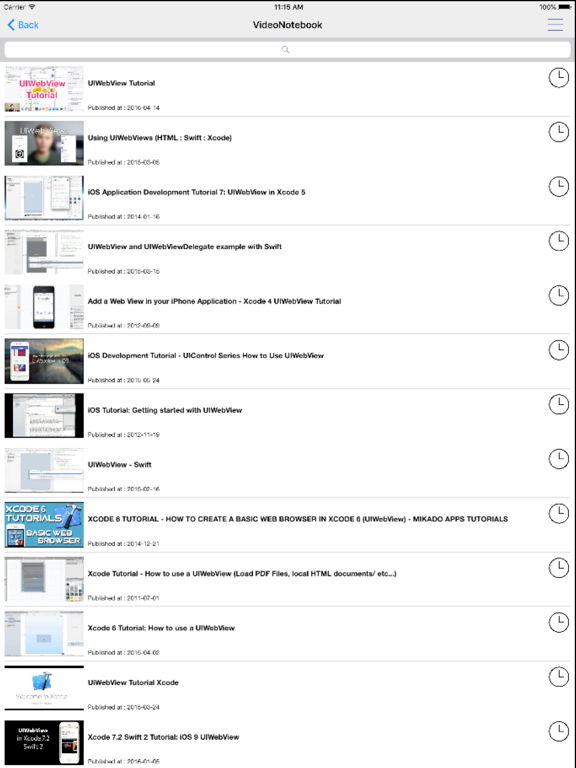Open pink UIWebView Tutorial thumbnail
Screen dimensions: 576x768
[44, 89]
